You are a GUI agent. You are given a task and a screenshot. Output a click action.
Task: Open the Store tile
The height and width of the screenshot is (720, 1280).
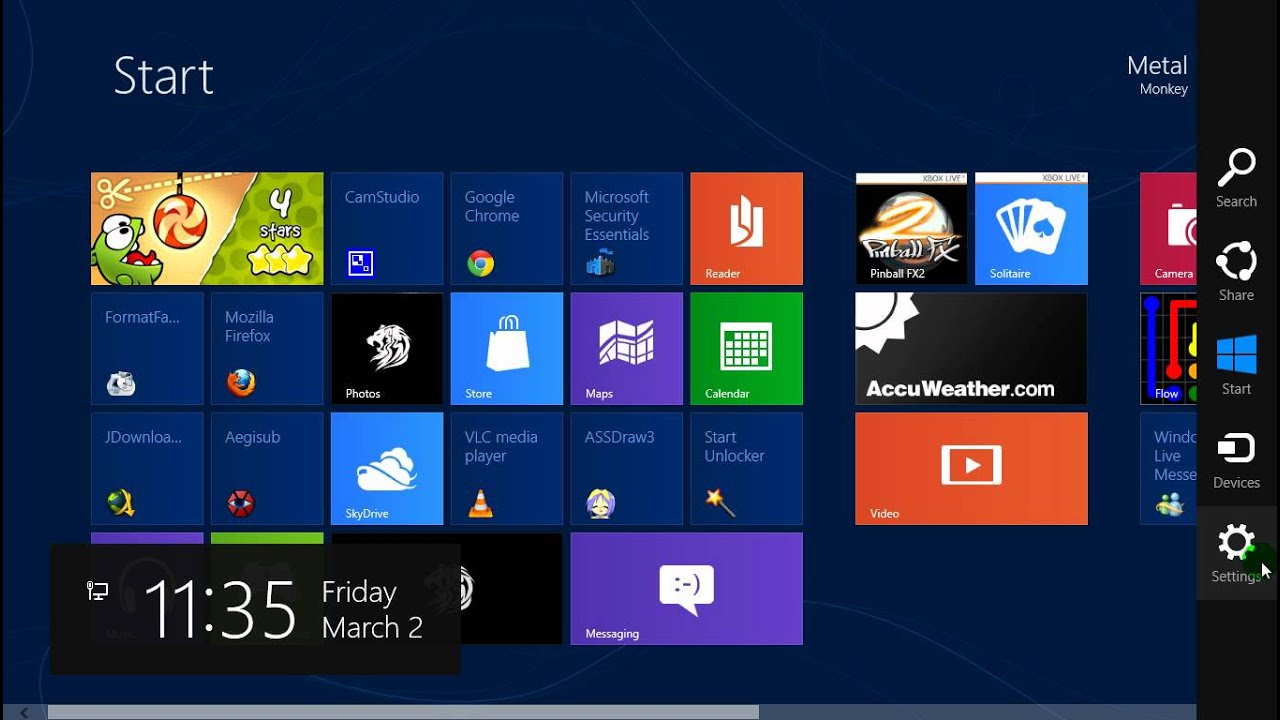click(x=507, y=349)
